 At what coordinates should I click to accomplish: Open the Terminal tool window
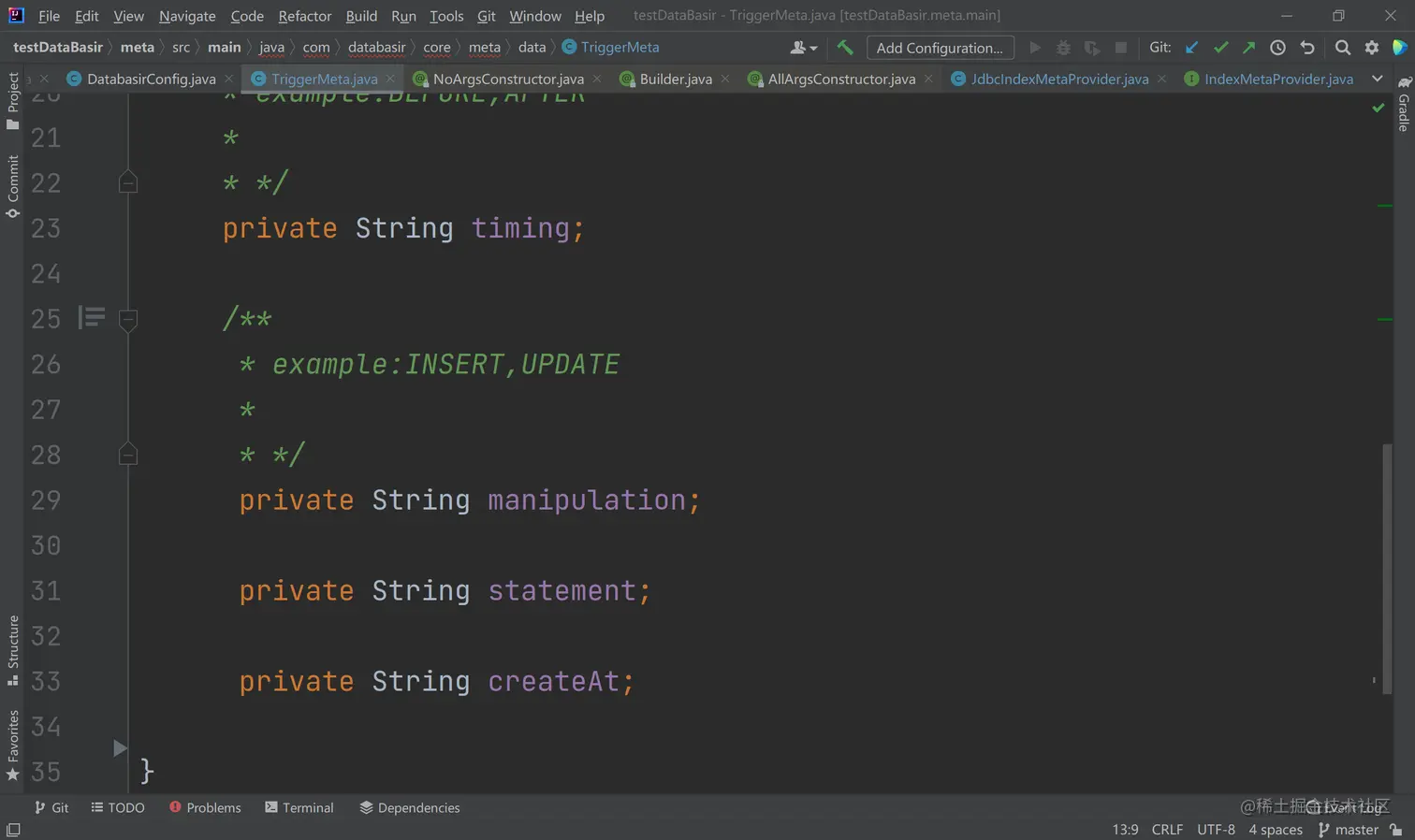(x=299, y=807)
